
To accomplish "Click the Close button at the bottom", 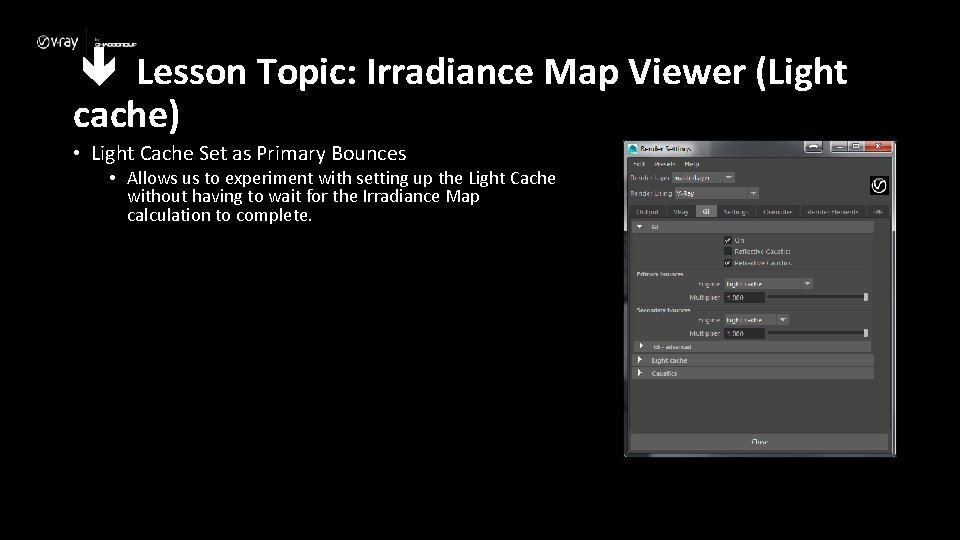I will coord(759,441).
